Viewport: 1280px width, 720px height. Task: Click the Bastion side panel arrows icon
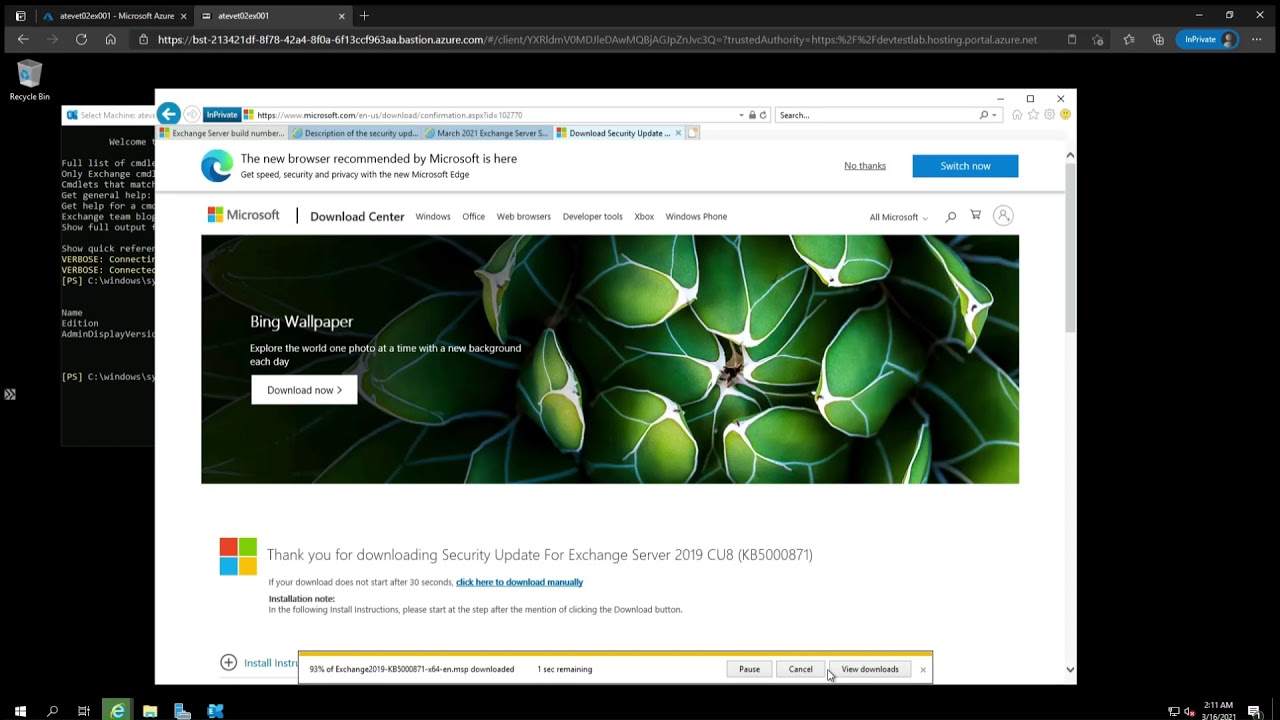coord(10,394)
